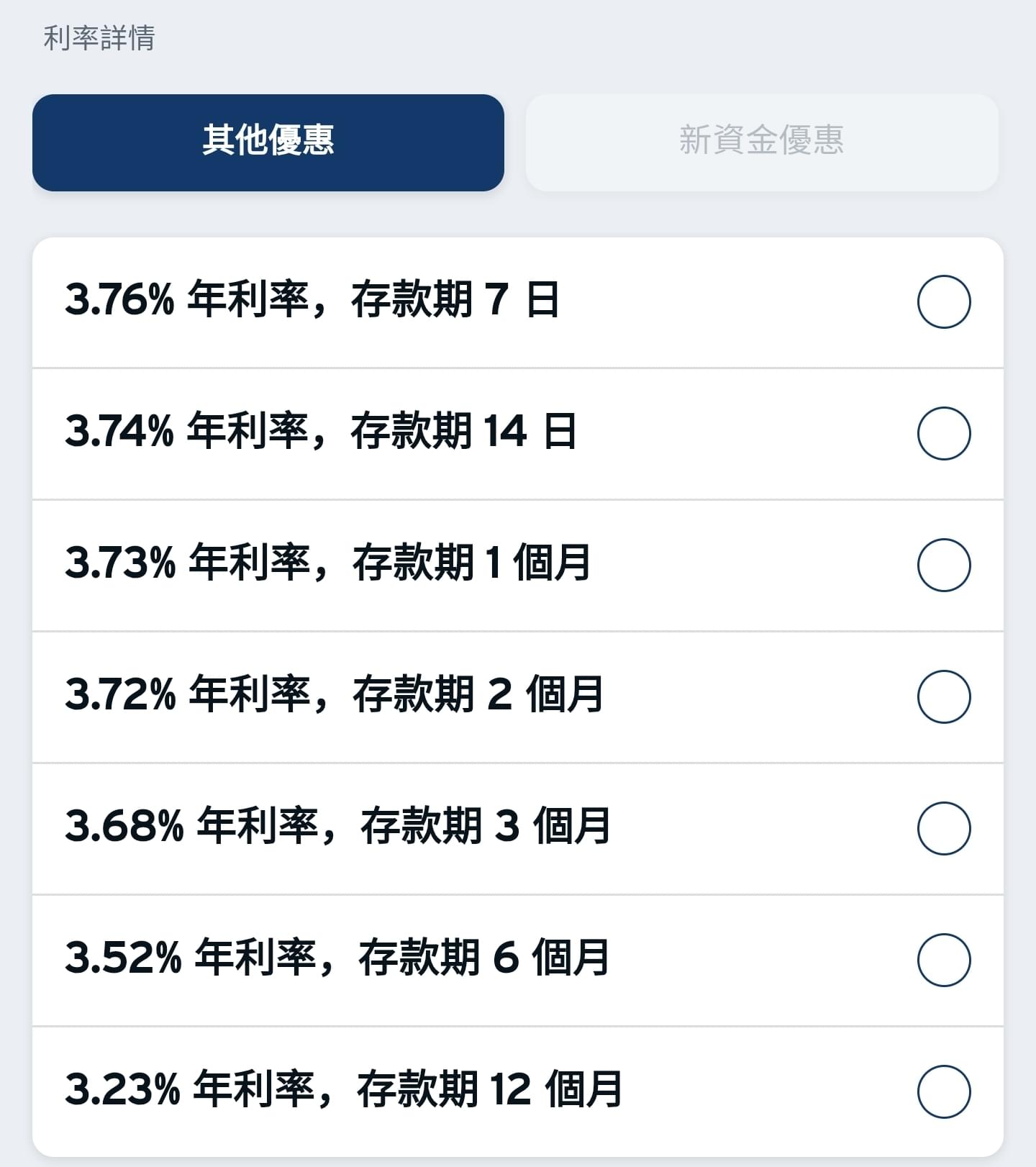Select the 1 個月 deposit radio button
The width and height of the screenshot is (1036, 1167).
coord(944,565)
